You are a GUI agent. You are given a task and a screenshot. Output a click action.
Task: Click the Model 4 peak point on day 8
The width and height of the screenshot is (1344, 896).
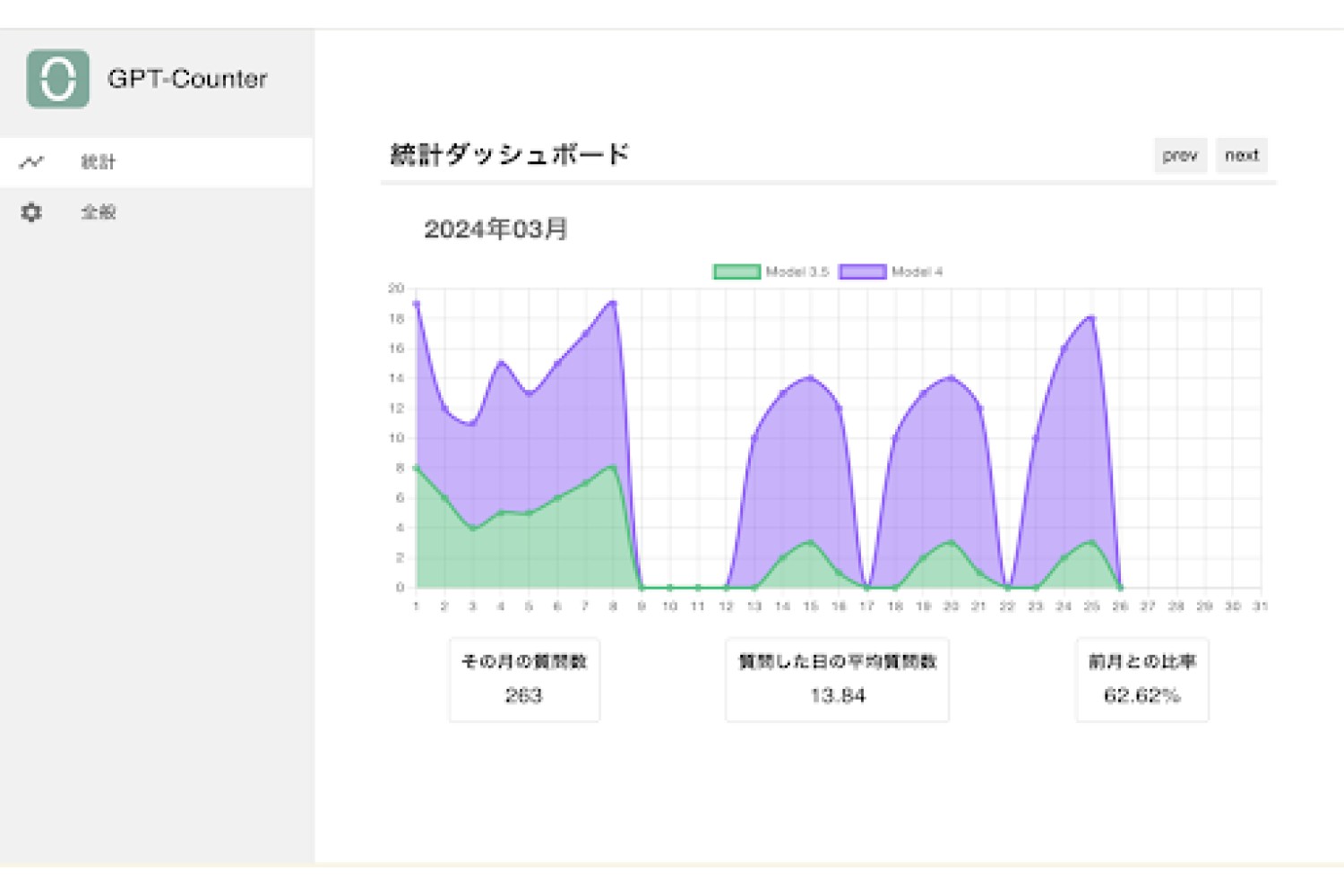tap(613, 303)
